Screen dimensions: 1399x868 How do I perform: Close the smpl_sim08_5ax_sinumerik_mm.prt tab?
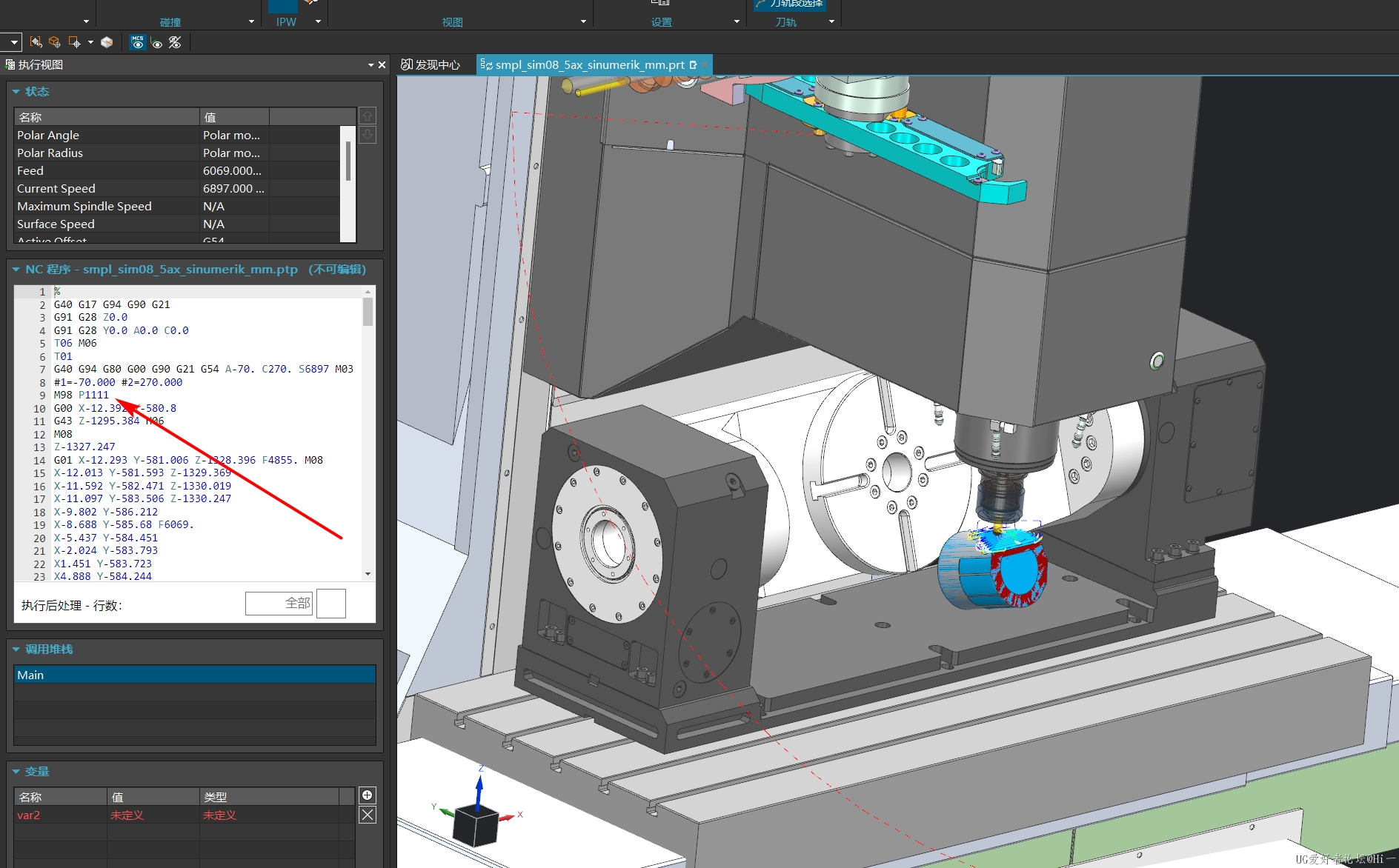[705, 64]
